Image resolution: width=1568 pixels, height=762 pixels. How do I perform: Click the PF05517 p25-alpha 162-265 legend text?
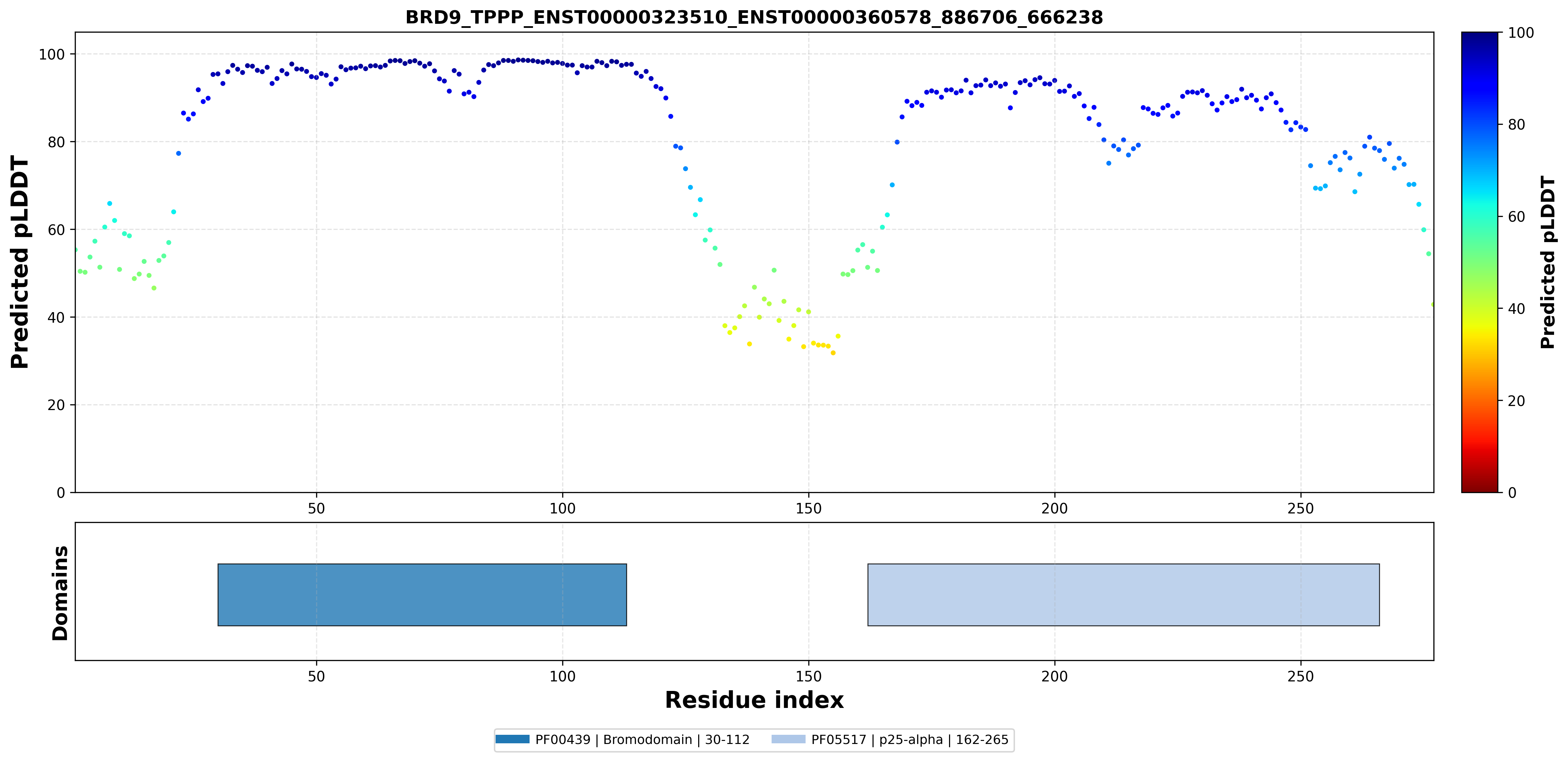click(909, 740)
